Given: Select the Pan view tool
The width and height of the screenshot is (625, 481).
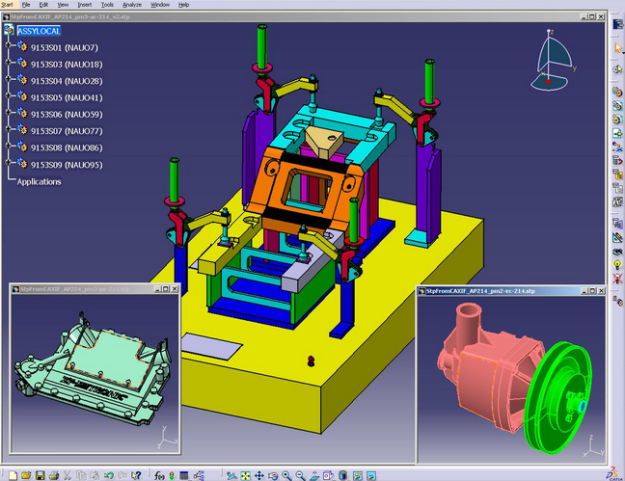Looking at the screenshot, I should coord(260,474).
